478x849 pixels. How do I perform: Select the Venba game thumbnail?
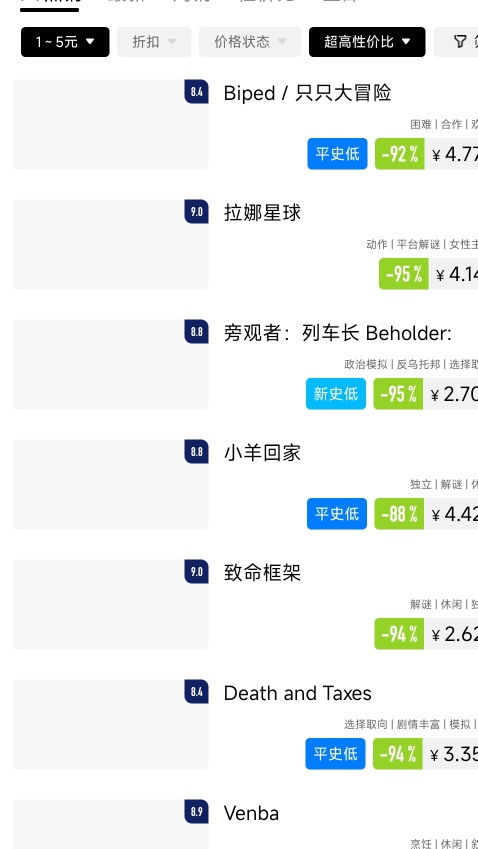(x=111, y=824)
